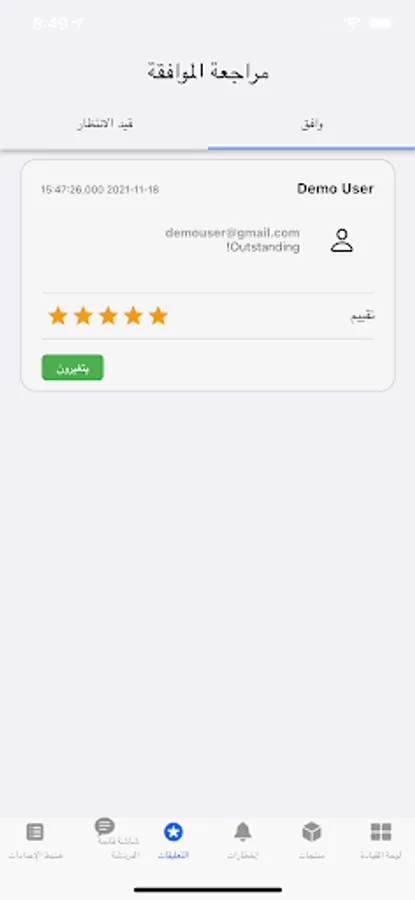This screenshot has height=900, width=415.
Task: Tap the fifth orange rating star
Action: [x=158, y=316]
